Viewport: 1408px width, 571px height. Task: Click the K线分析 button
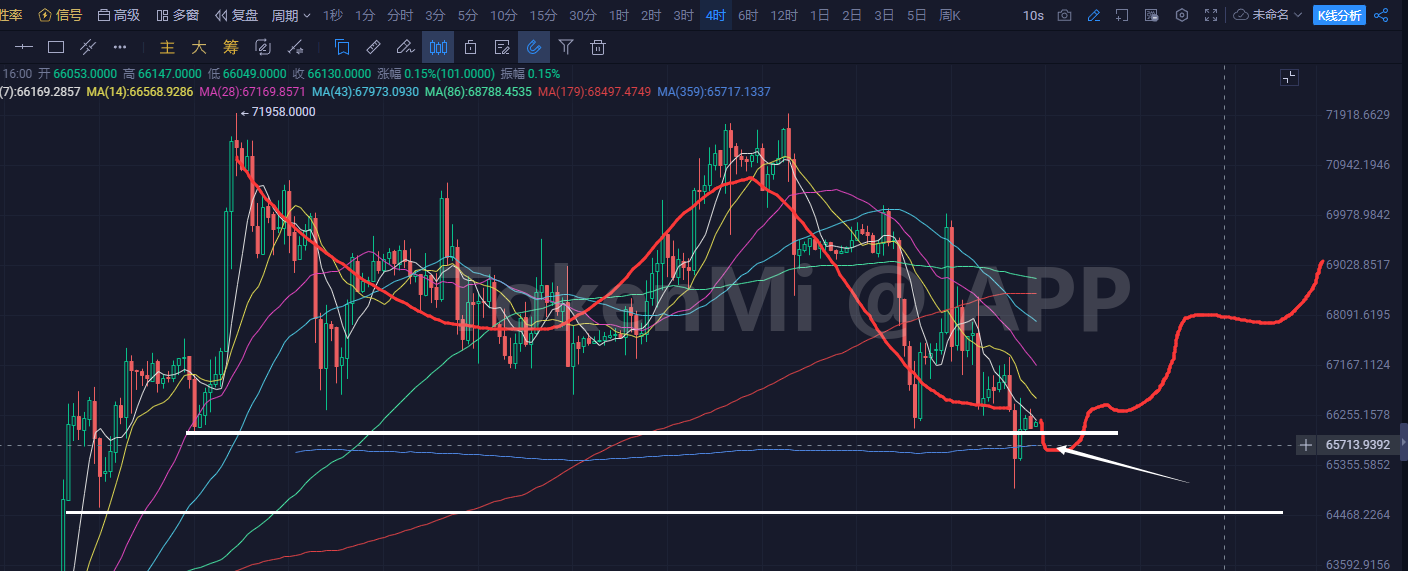click(1338, 16)
